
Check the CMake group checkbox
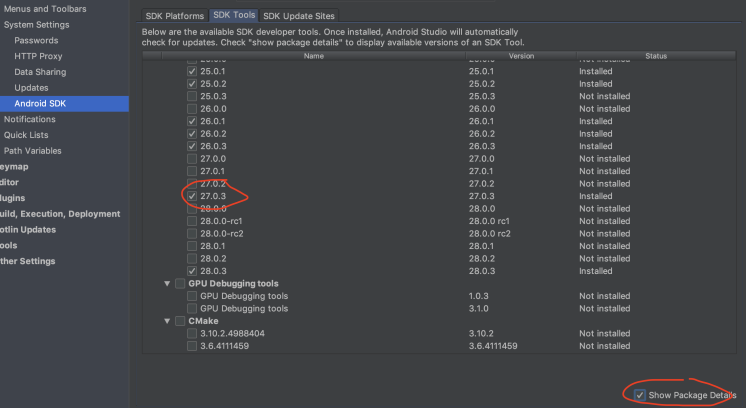click(180, 321)
